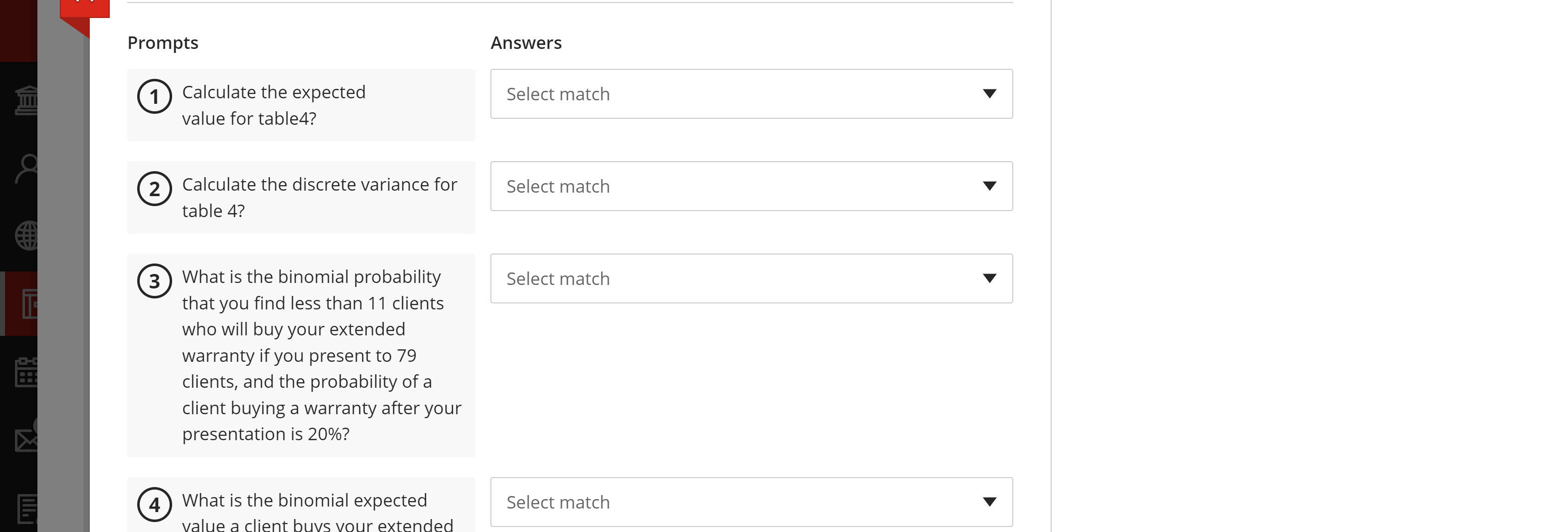Select the prompt 3 binomial probability text
This screenshot has width=1568, height=532.
click(321, 355)
